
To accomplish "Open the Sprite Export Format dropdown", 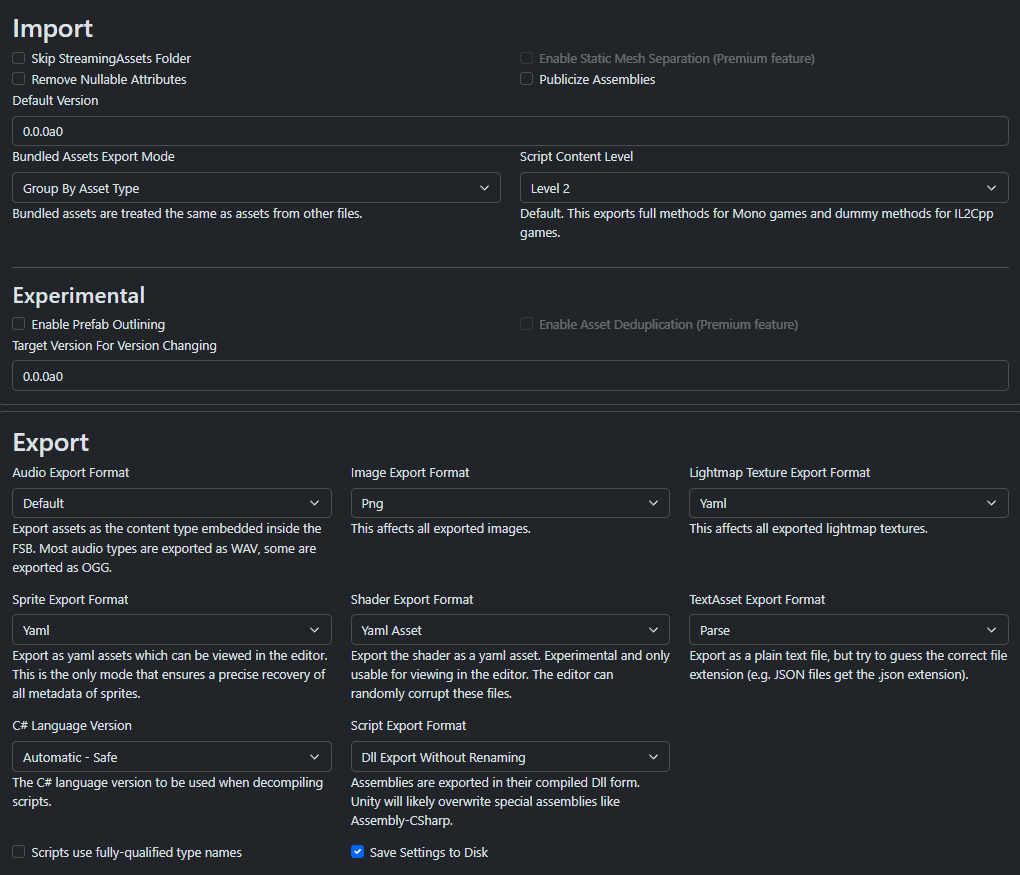I will pos(172,630).
